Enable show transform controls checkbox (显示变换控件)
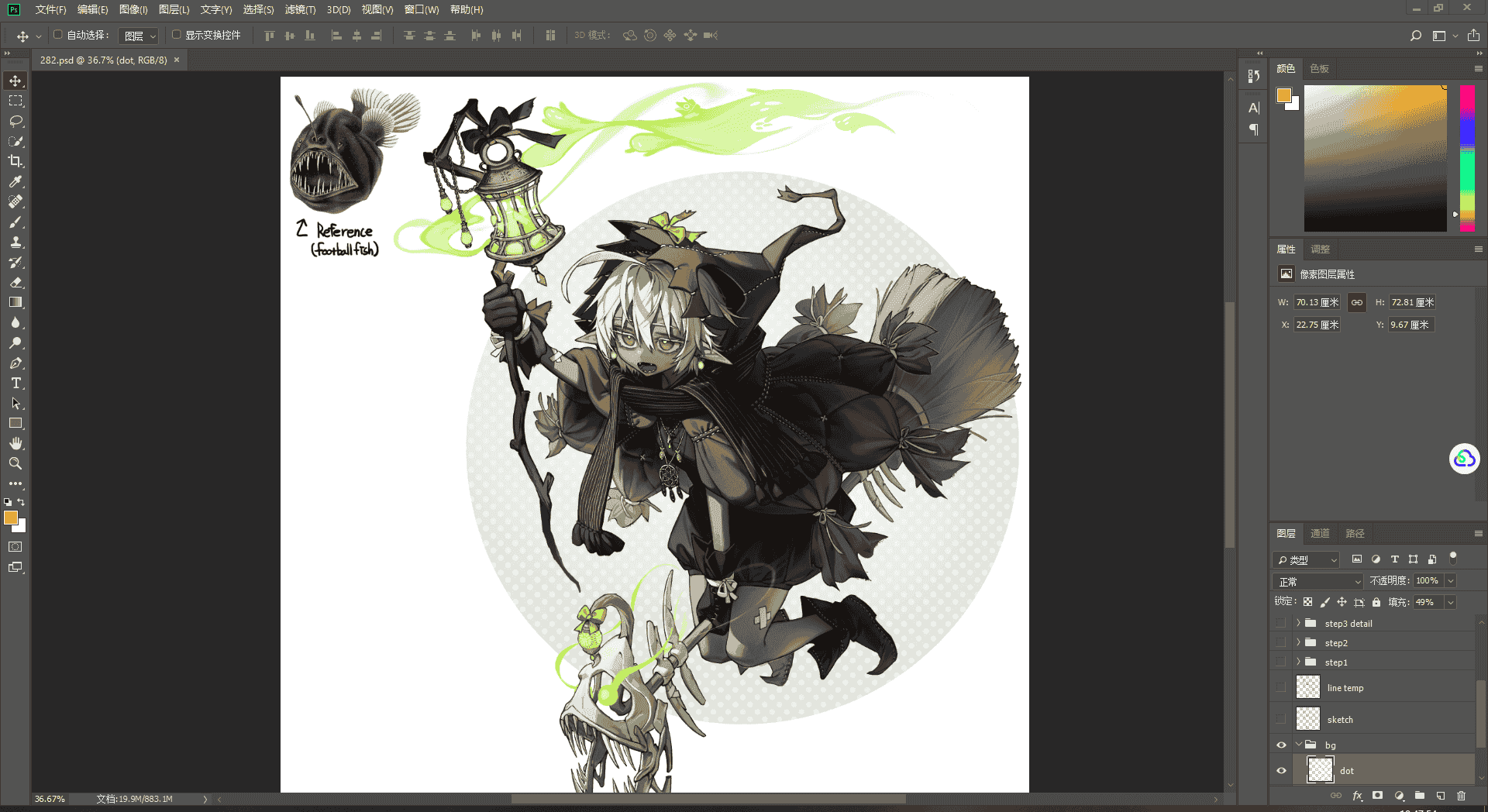The height and width of the screenshot is (812, 1488). [x=176, y=35]
